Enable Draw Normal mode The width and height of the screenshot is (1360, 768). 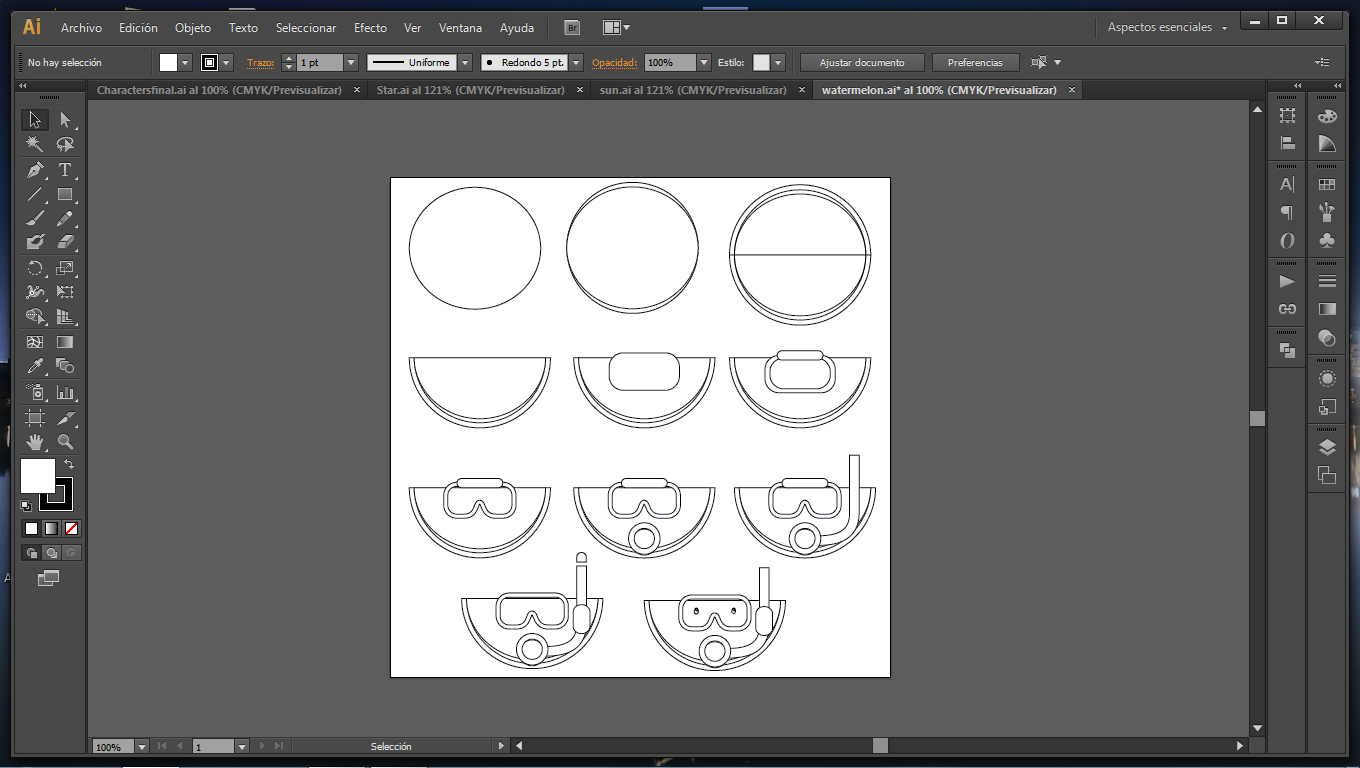pyautogui.click(x=32, y=552)
